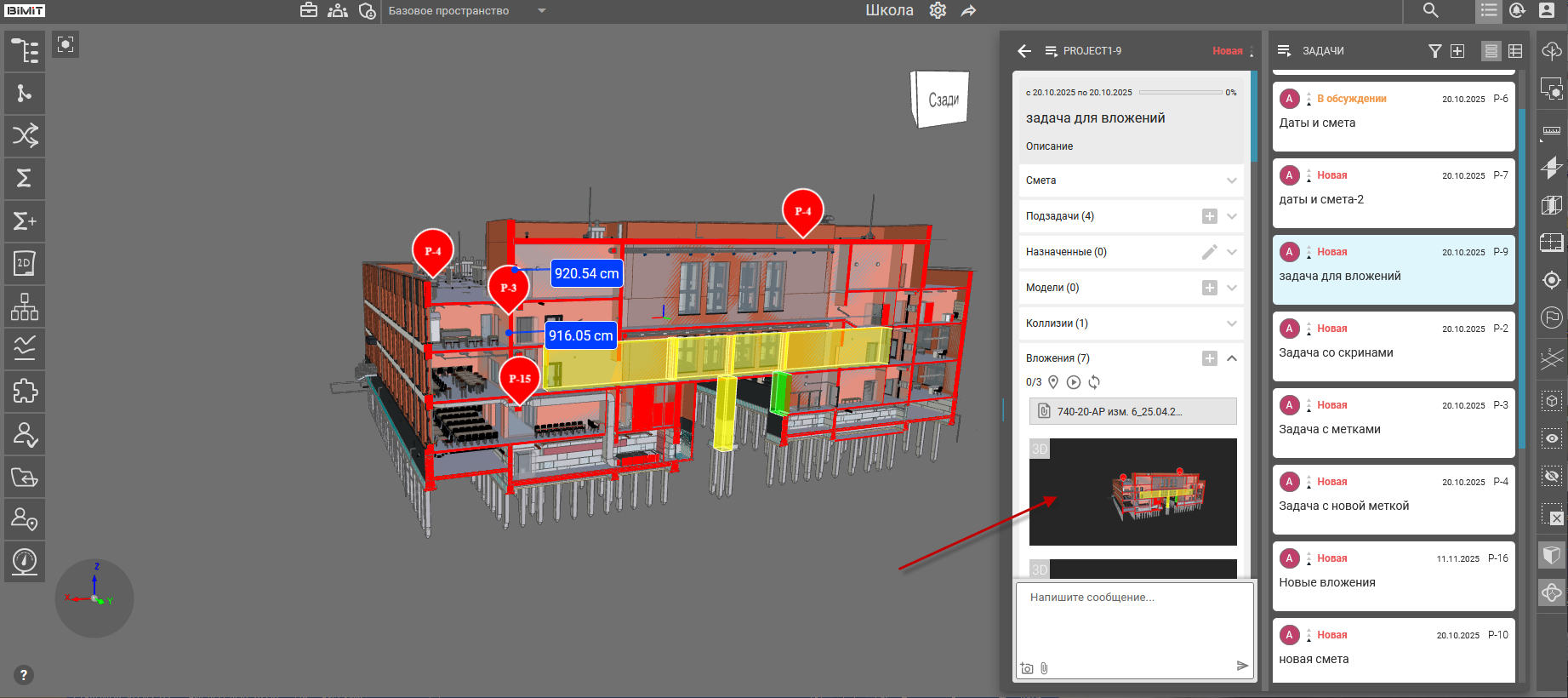Open the Базовое пространство dropdown

point(542,11)
